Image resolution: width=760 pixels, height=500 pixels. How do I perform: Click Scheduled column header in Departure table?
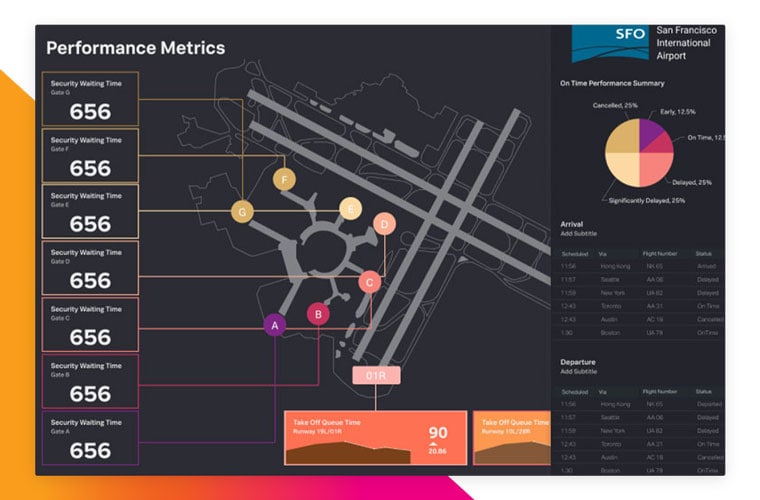pyautogui.click(x=575, y=392)
